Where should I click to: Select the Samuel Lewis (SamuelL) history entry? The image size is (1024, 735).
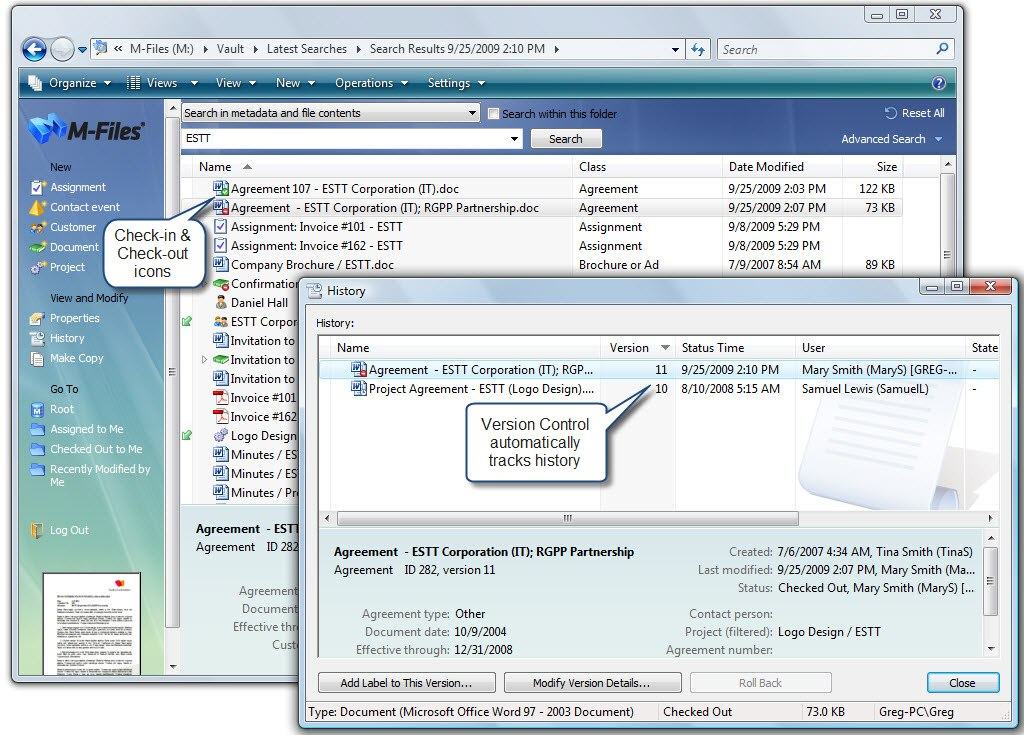point(658,389)
